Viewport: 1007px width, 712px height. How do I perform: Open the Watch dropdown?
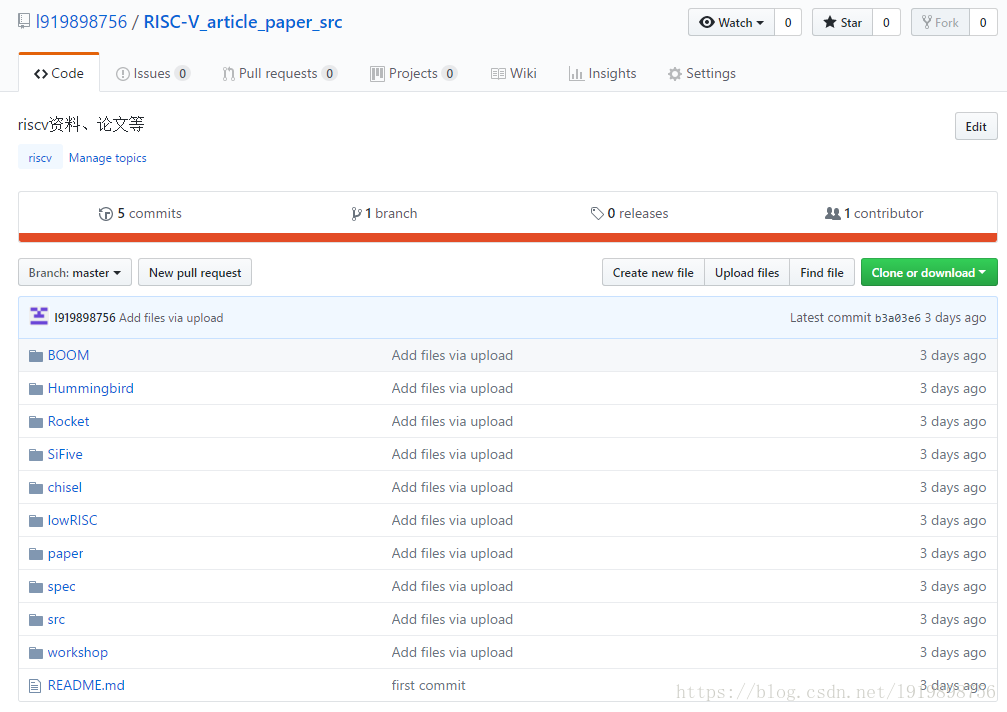click(731, 22)
